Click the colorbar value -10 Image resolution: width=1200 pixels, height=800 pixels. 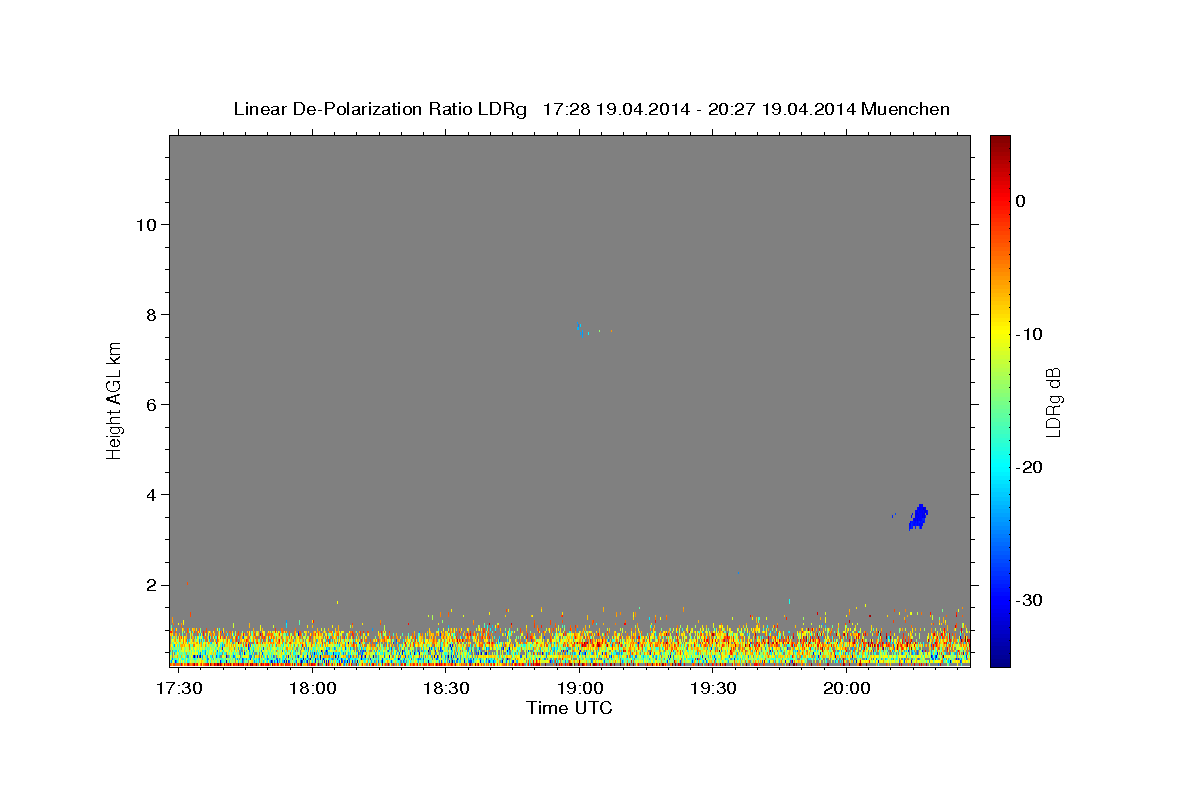(1029, 334)
